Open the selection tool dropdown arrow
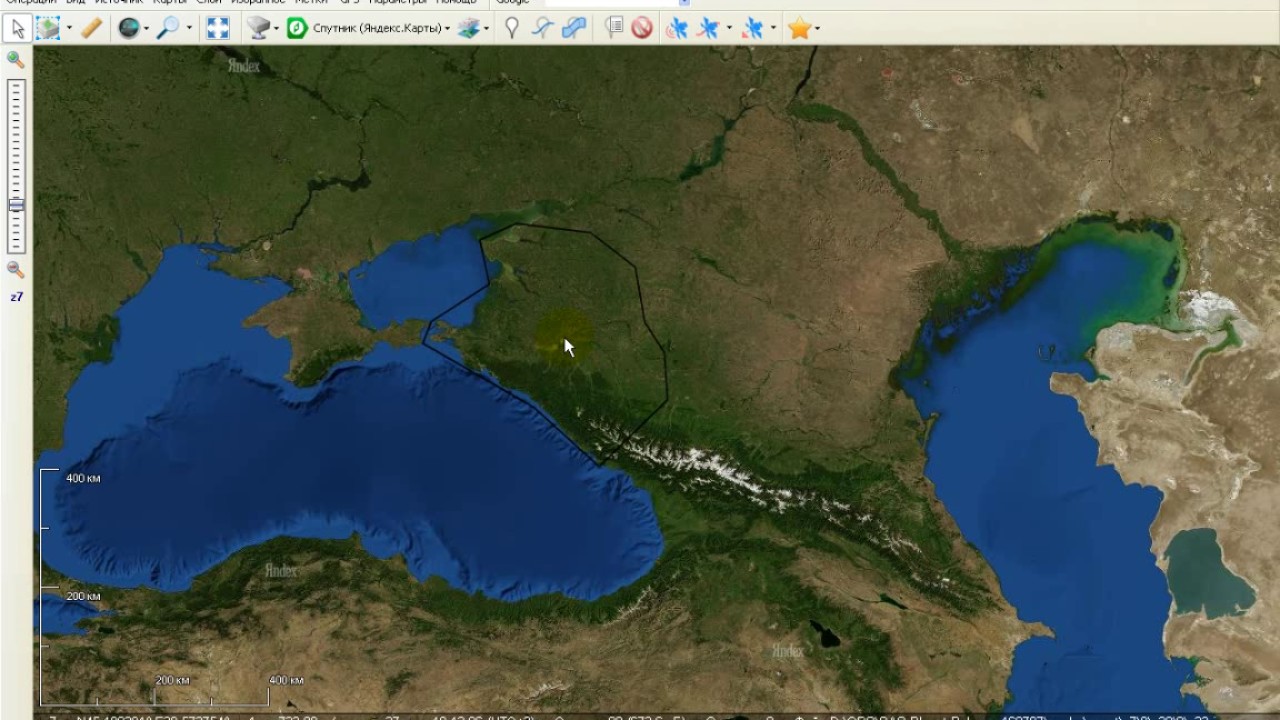Viewport: 1280px width, 720px height. click(x=69, y=28)
